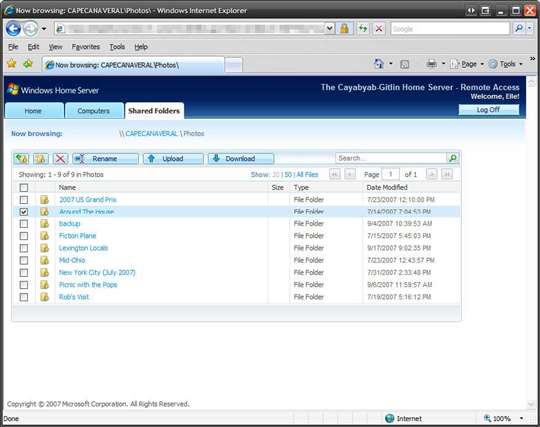Open the Tools command bar menu
The image size is (540, 427).
point(506,64)
